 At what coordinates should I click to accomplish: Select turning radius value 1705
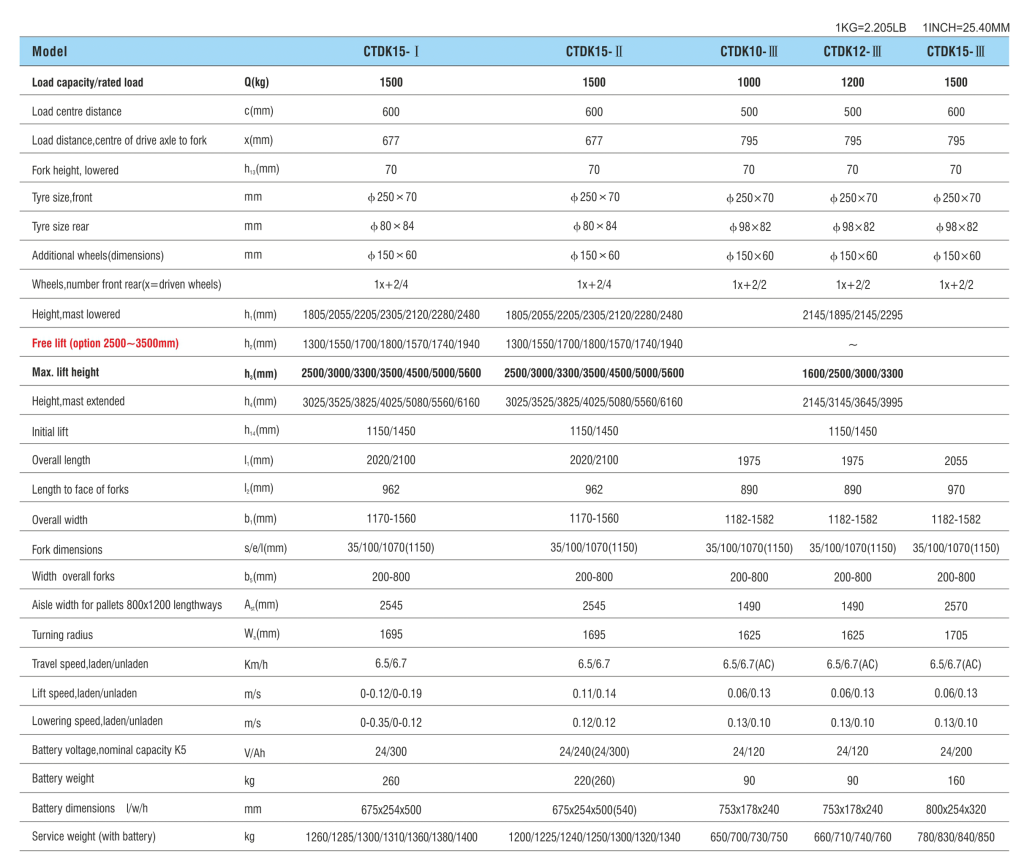955,635
